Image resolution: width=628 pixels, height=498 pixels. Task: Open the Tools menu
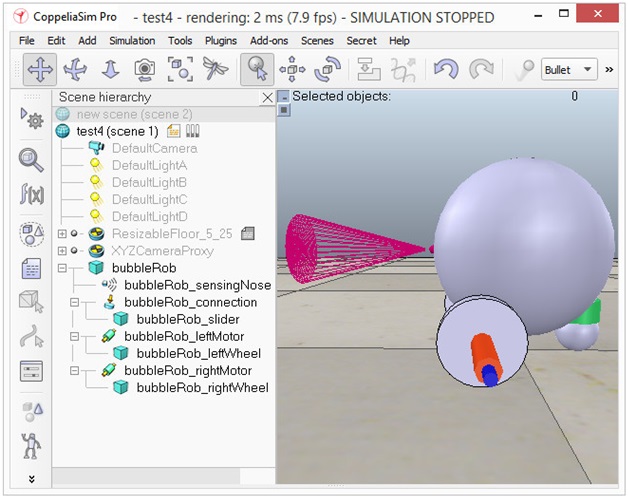click(180, 40)
